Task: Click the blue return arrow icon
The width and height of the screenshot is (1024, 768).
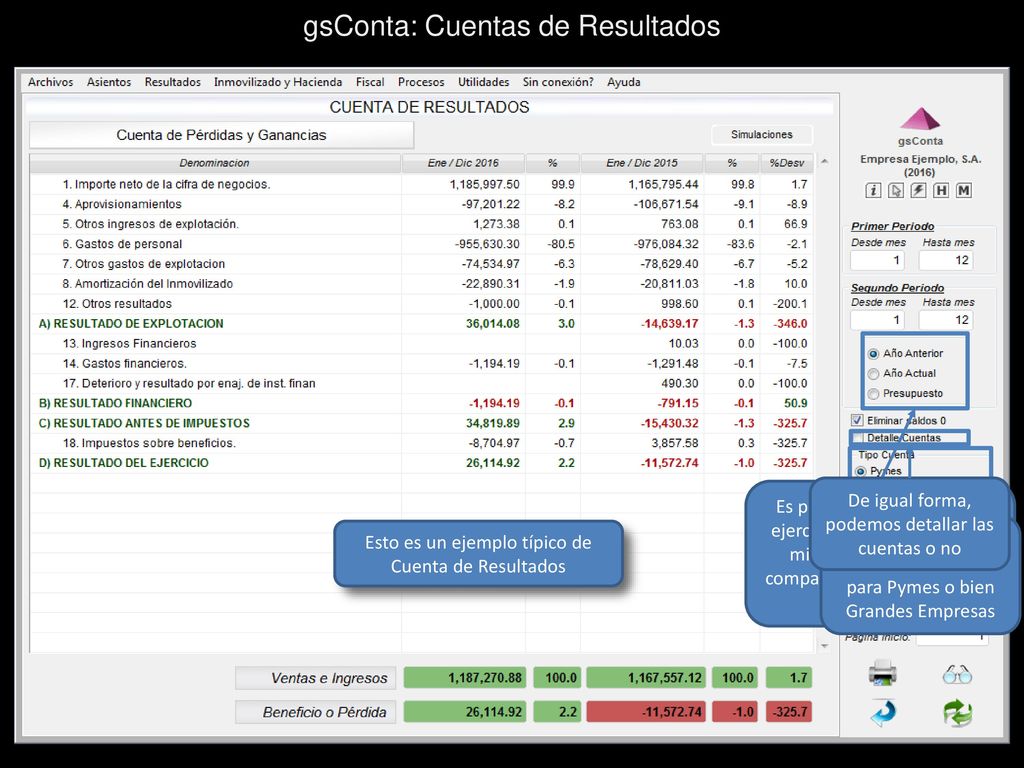Action: click(x=883, y=713)
